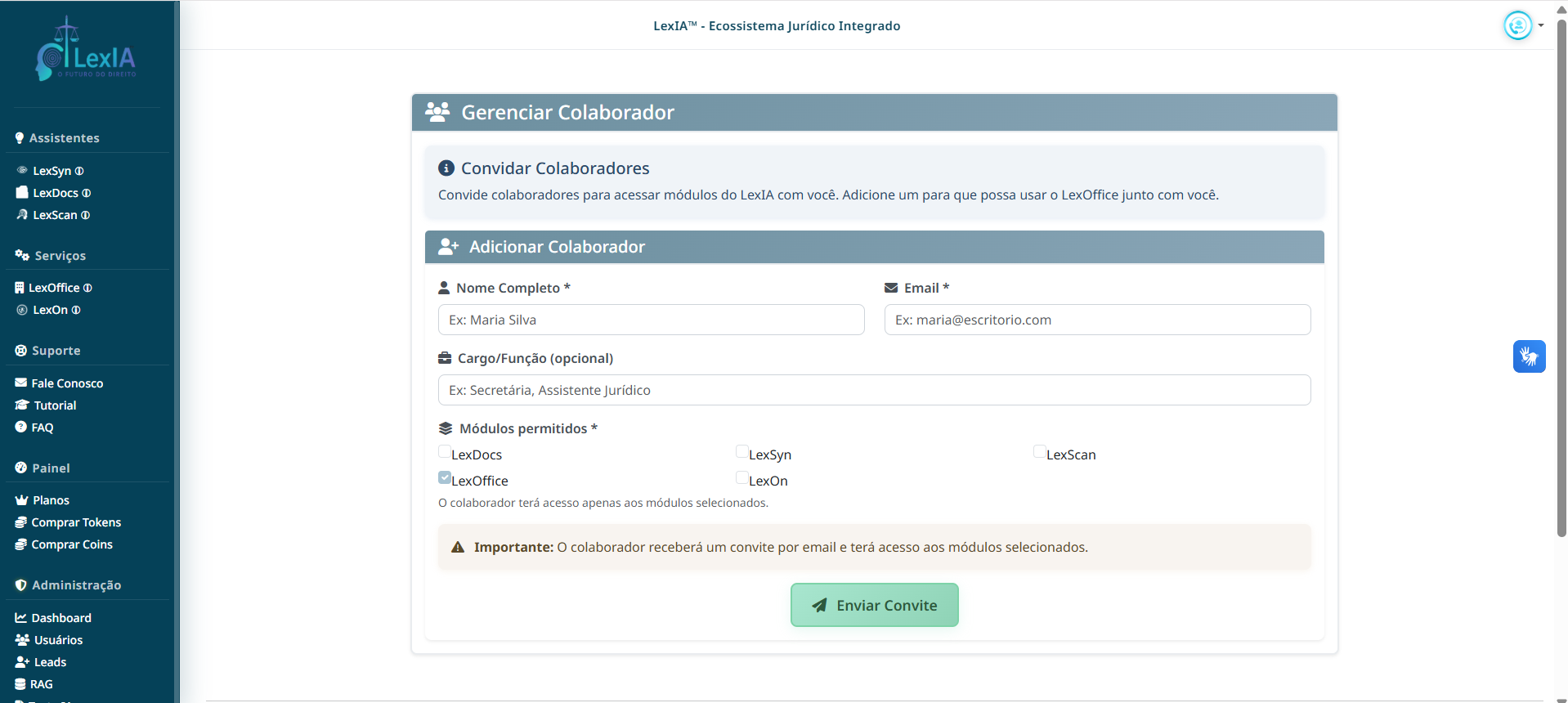
Task: Open the user profile avatar
Action: (x=1516, y=25)
